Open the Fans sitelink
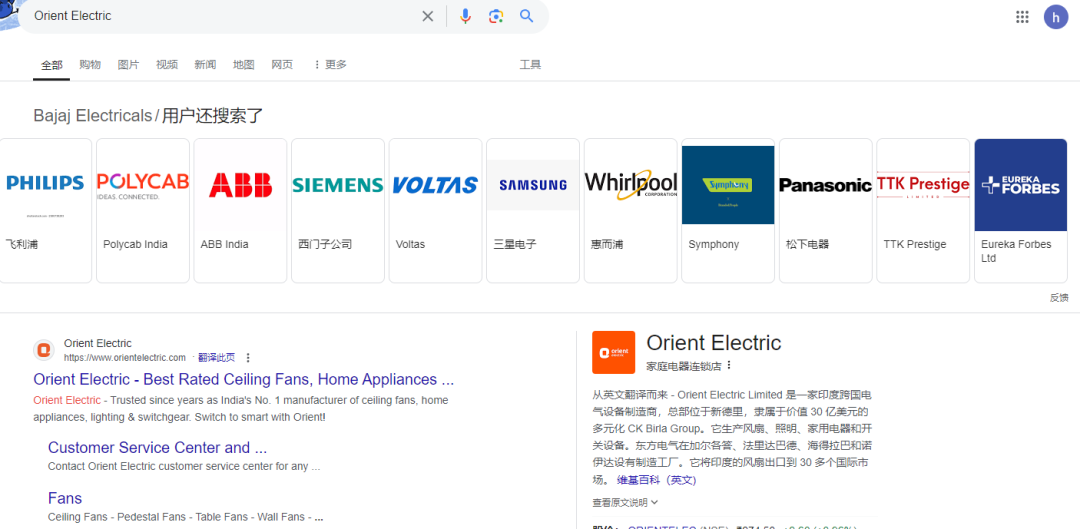 (65, 498)
